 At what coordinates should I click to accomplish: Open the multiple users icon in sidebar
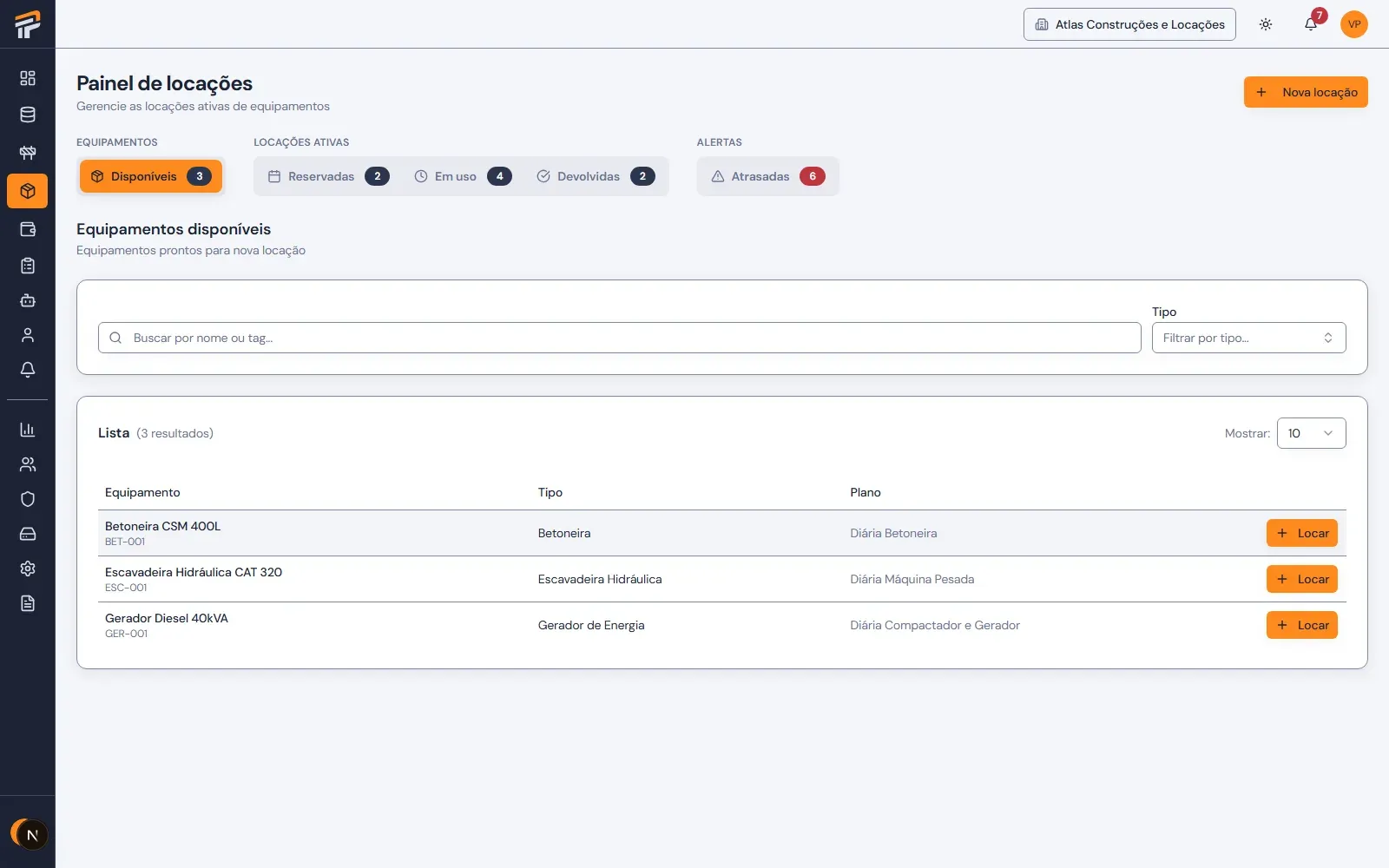tap(28, 464)
